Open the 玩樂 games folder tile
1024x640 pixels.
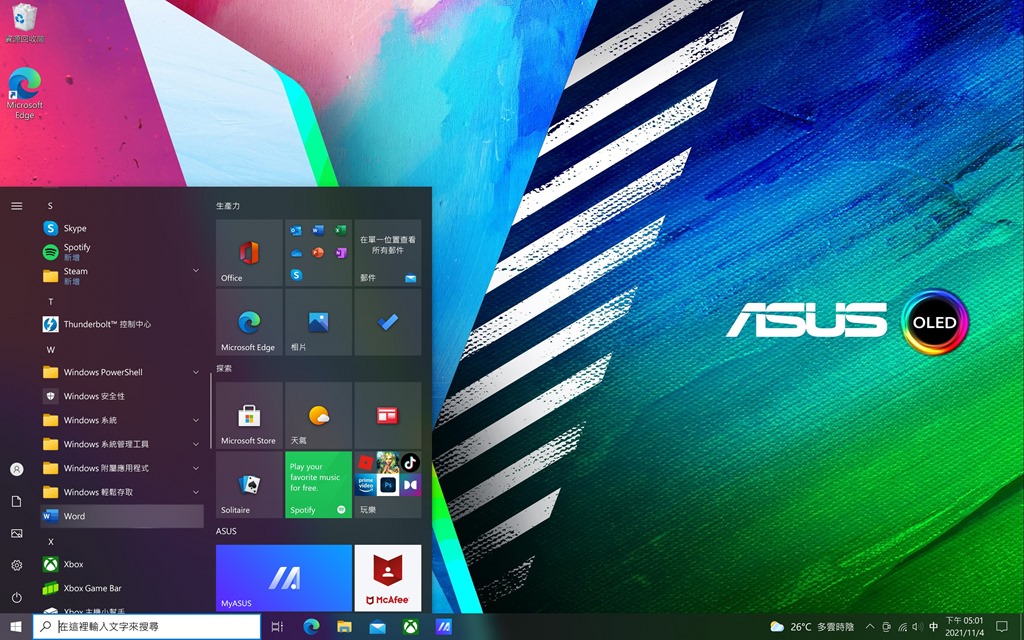click(388, 485)
